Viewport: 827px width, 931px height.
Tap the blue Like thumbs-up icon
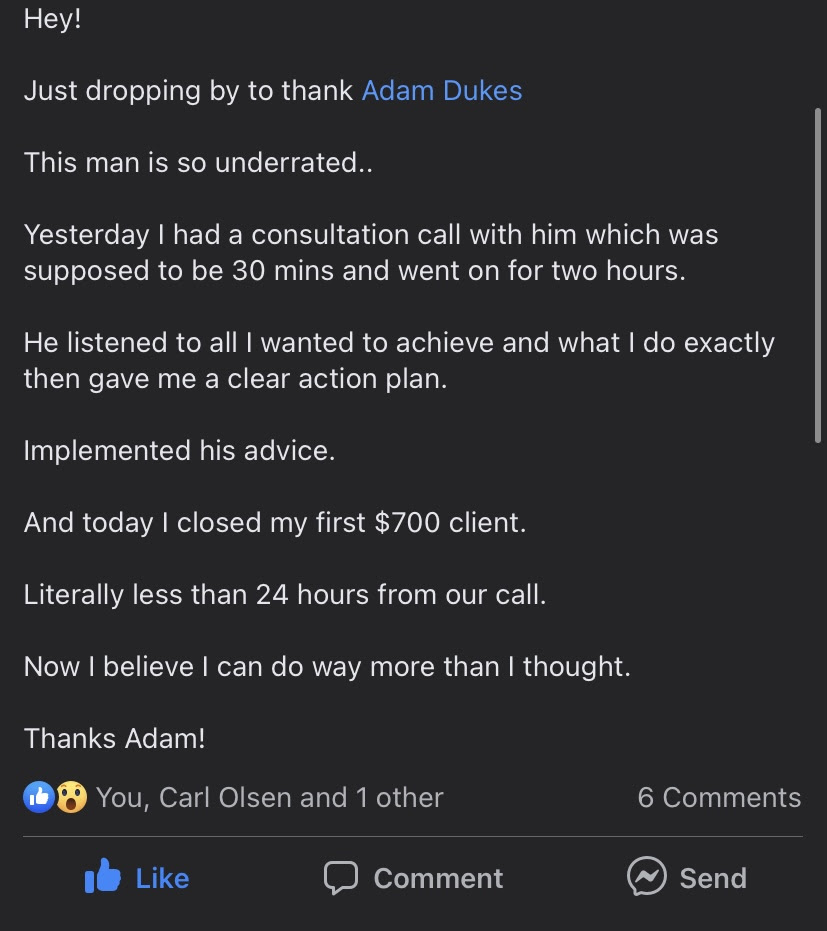pyautogui.click(x=103, y=877)
